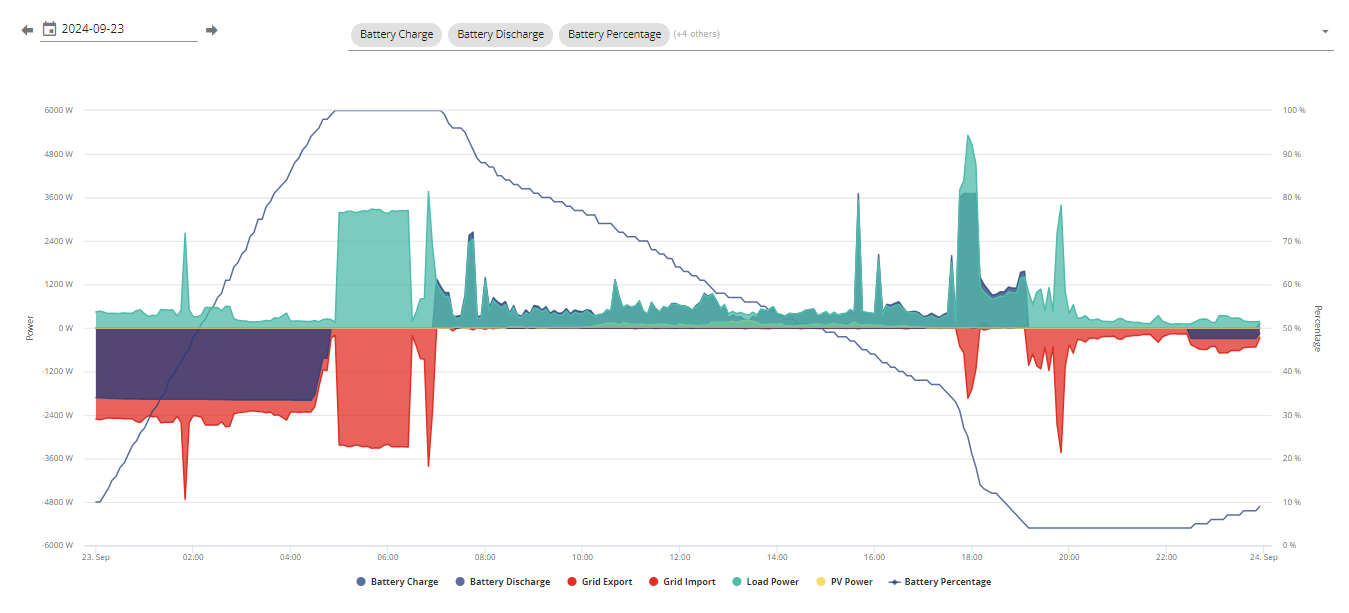Toggle Battery Percentage line in legend

[940, 581]
